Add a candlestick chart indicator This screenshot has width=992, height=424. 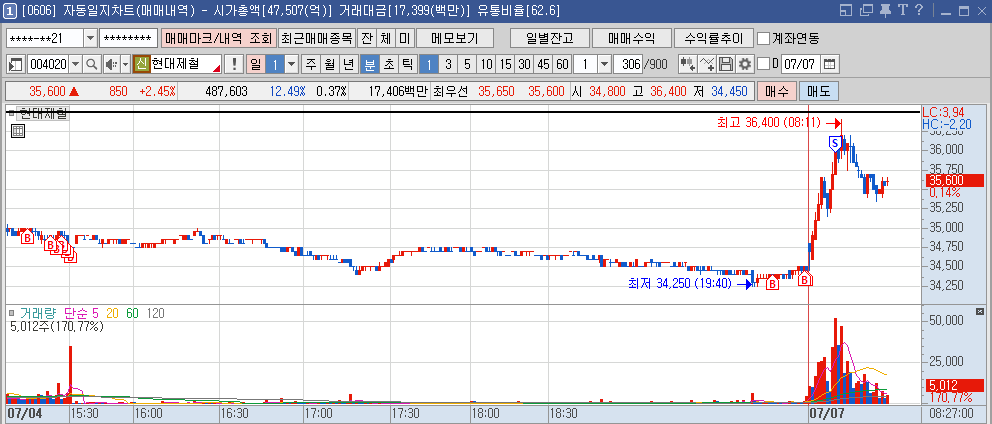tap(687, 64)
